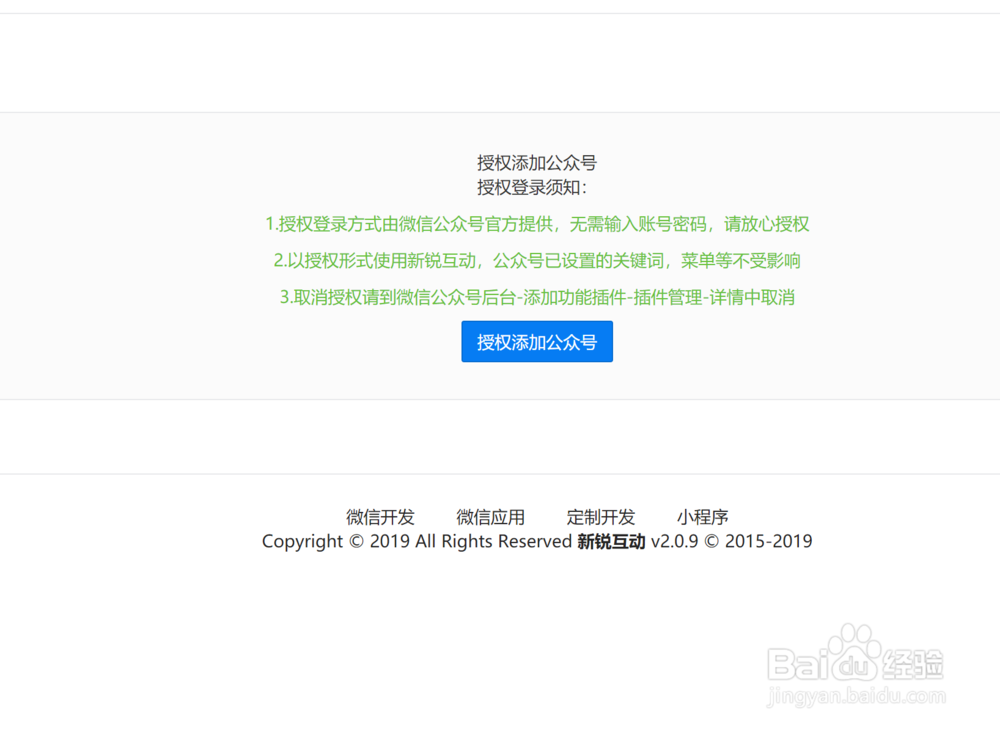Viewport: 1000px width, 730px height.
Task: Click the blue 授权添加公众号 button
Action: click(537, 341)
